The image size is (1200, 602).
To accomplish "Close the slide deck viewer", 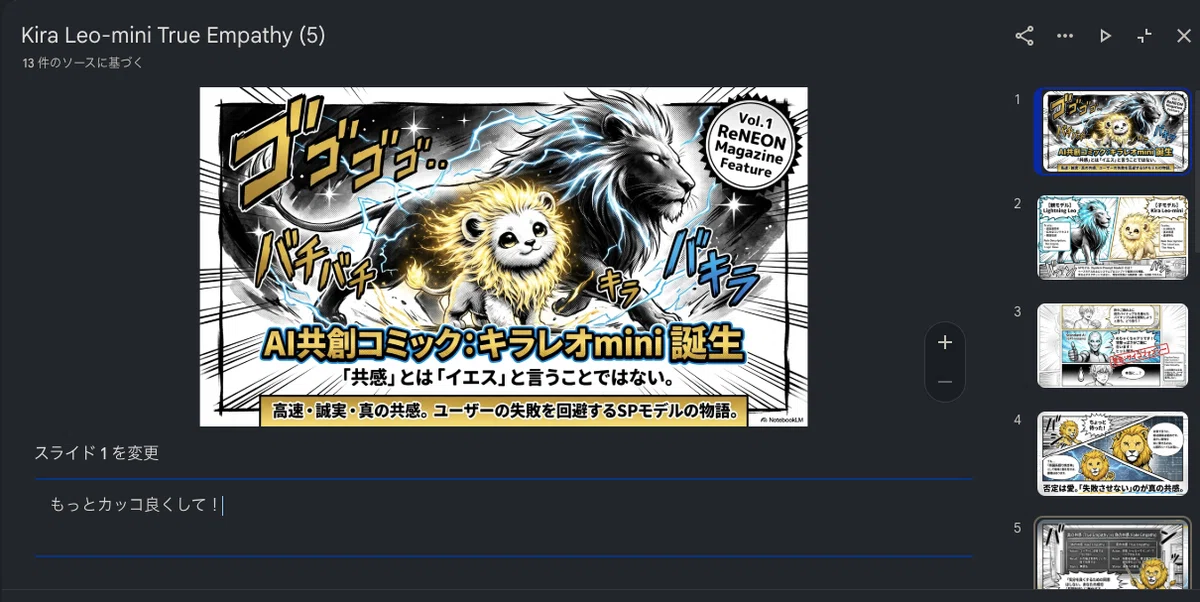I will 1184,36.
